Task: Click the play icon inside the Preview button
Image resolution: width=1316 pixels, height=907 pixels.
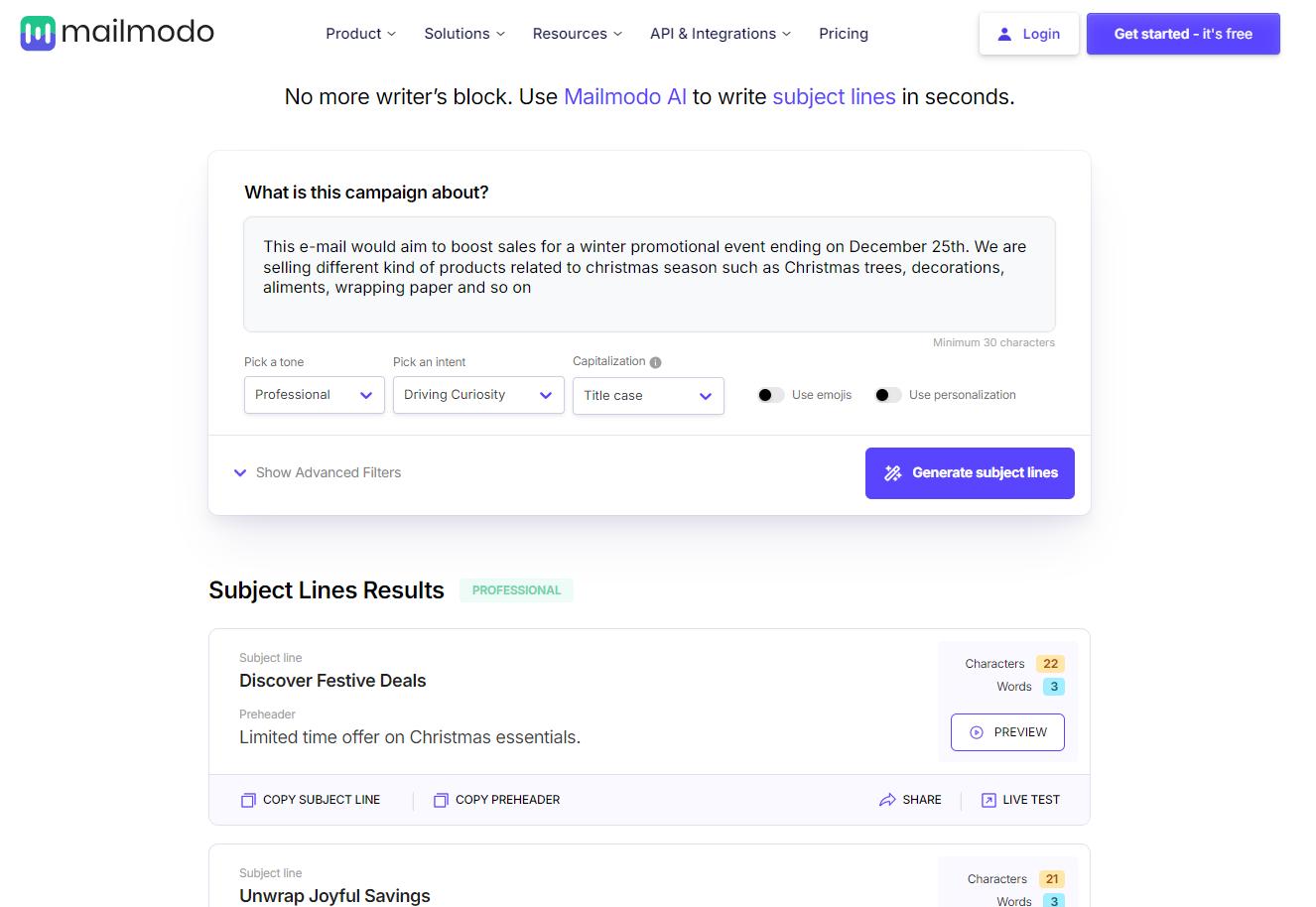Action: click(977, 731)
